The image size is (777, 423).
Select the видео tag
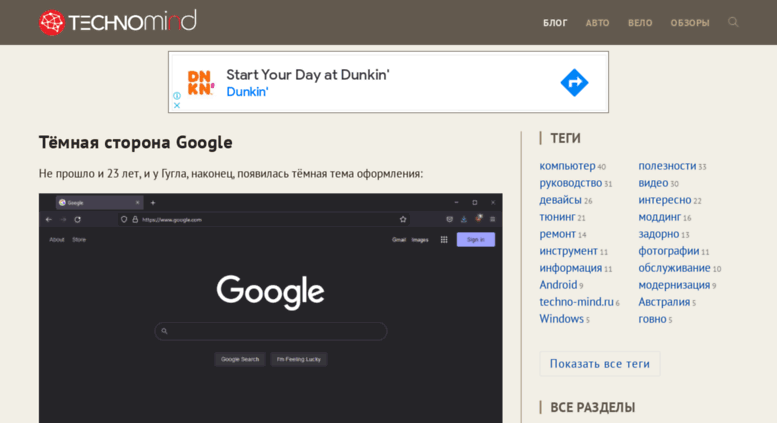pos(653,183)
